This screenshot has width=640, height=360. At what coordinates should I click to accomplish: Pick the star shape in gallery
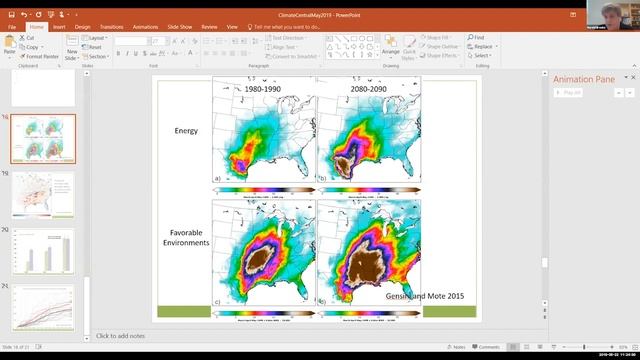tap(370, 55)
